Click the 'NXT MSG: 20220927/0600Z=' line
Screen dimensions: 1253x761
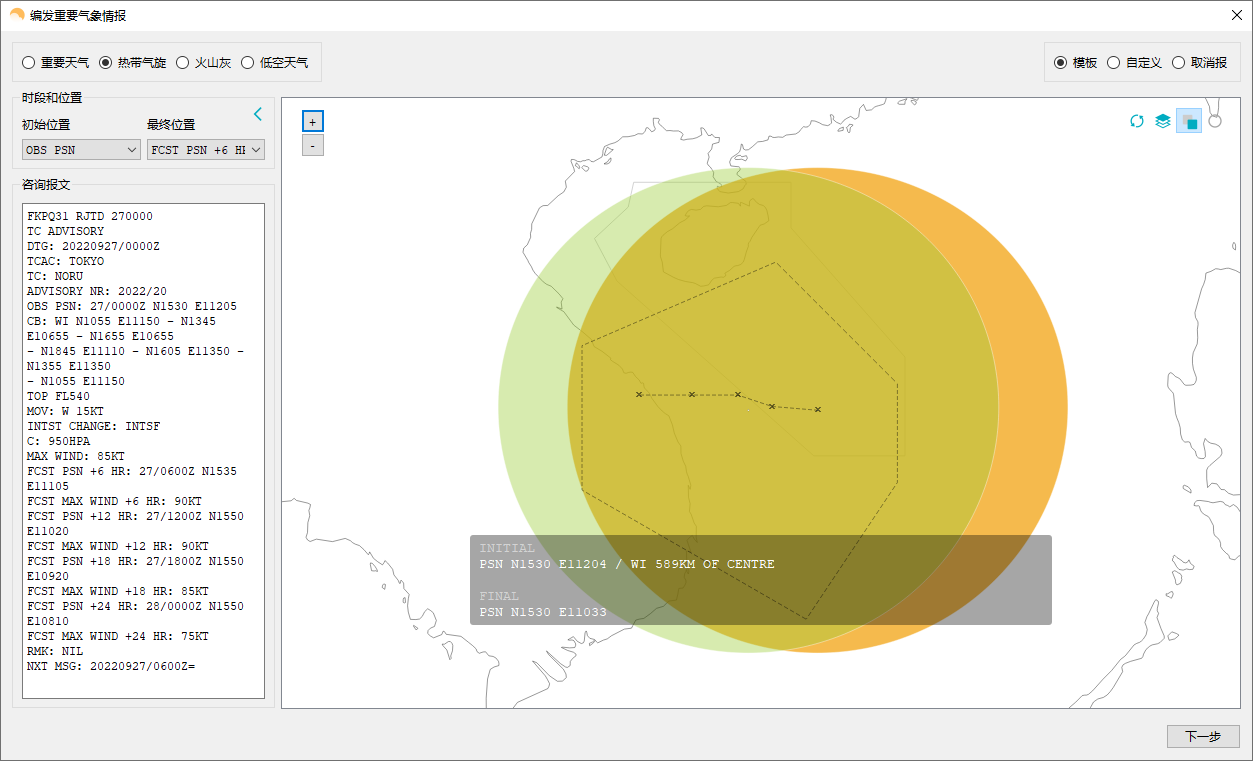tap(111, 666)
